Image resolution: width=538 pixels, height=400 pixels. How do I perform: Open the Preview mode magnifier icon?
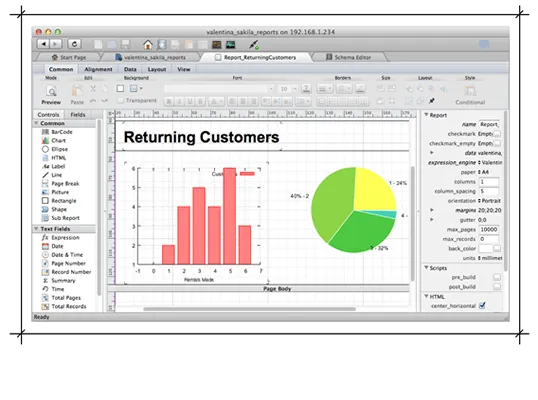click(x=51, y=91)
